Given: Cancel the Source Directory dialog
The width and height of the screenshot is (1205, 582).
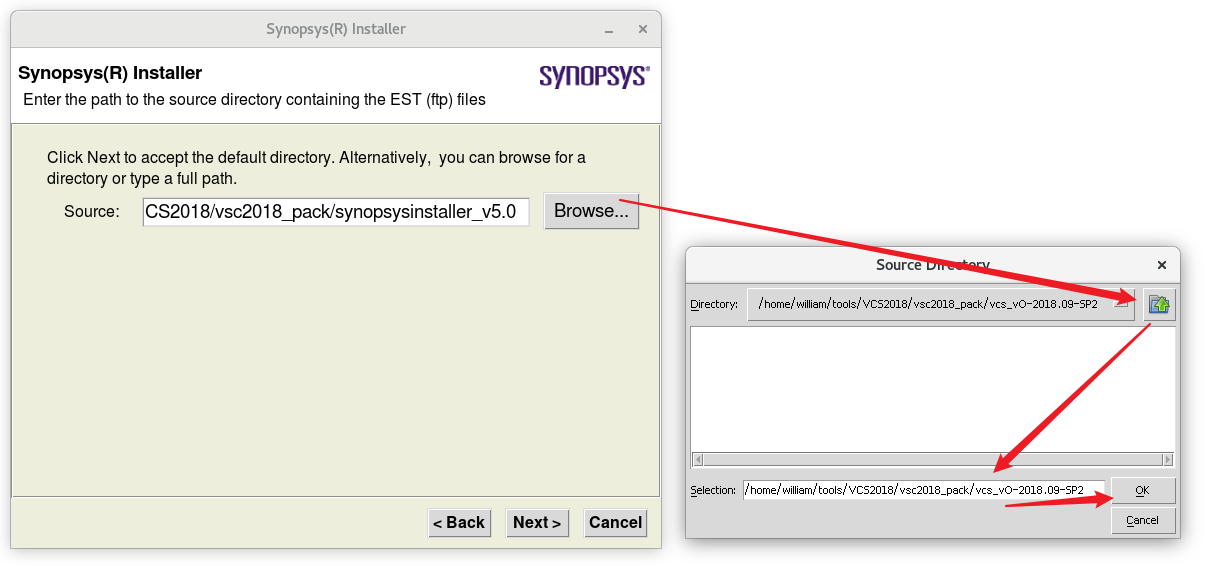Looking at the screenshot, I should (x=1143, y=520).
